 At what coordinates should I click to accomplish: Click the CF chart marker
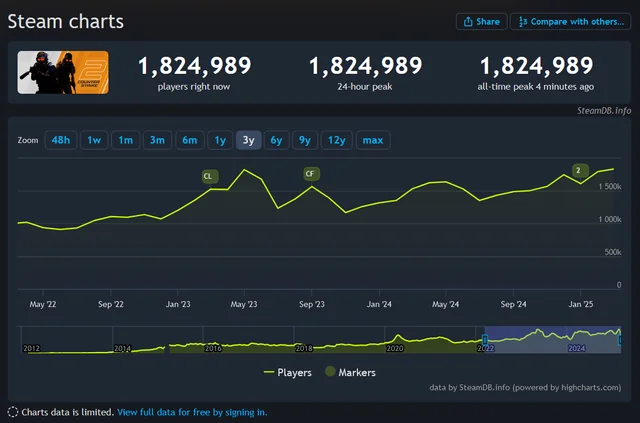coord(311,174)
